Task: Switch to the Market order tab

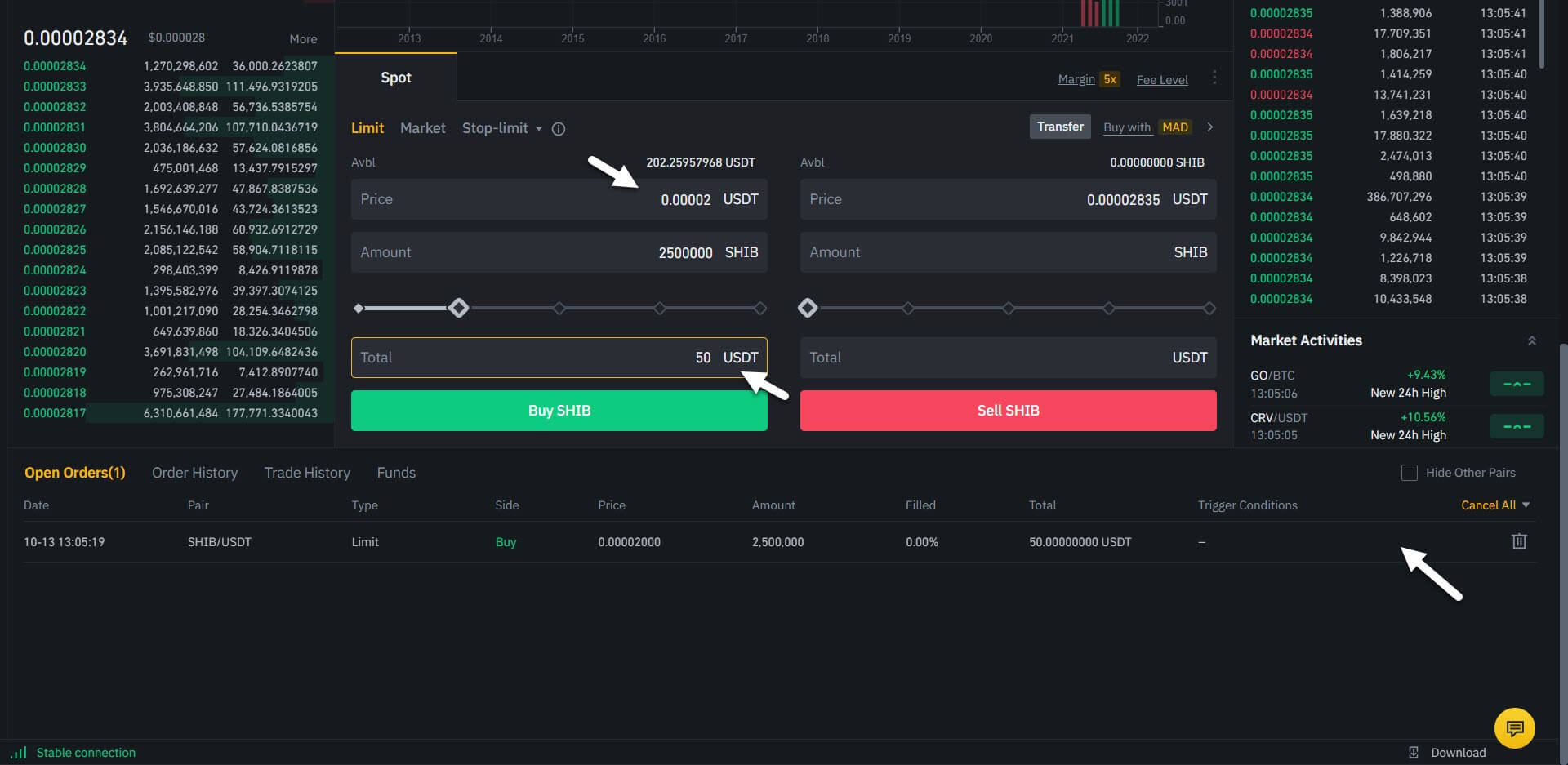Action: 423,128
